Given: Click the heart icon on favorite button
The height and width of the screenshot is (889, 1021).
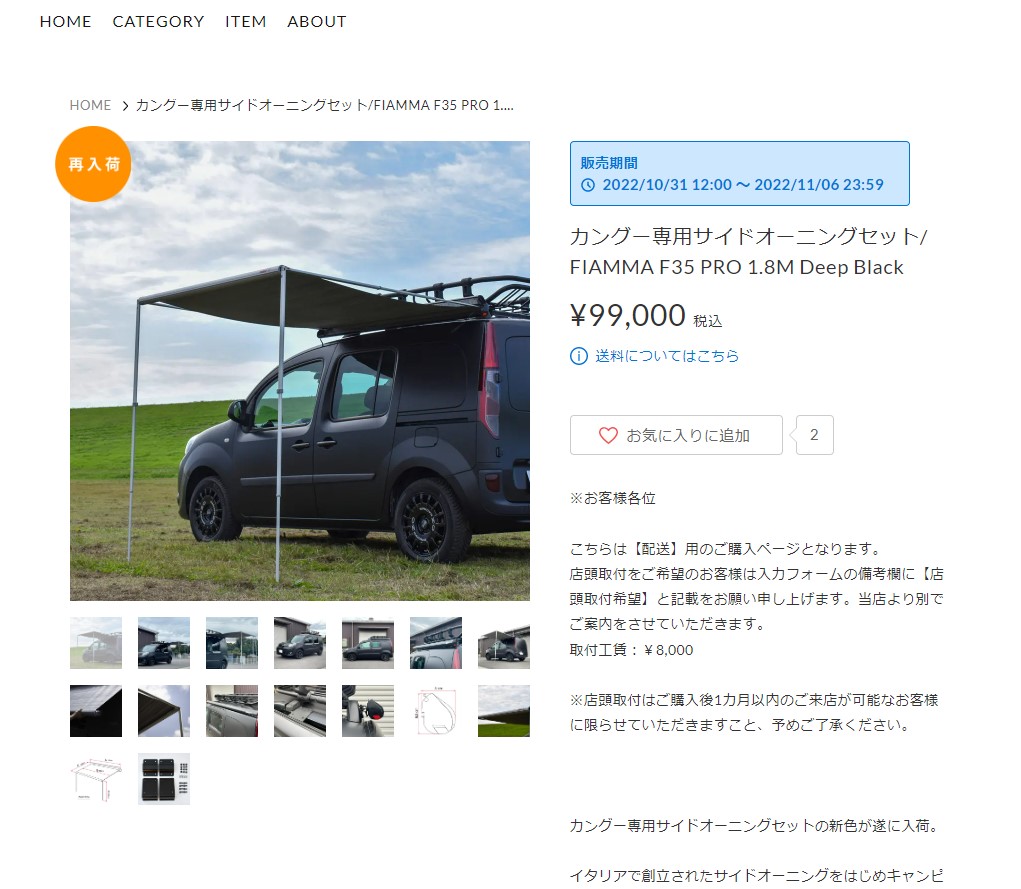Looking at the screenshot, I should pos(608,435).
